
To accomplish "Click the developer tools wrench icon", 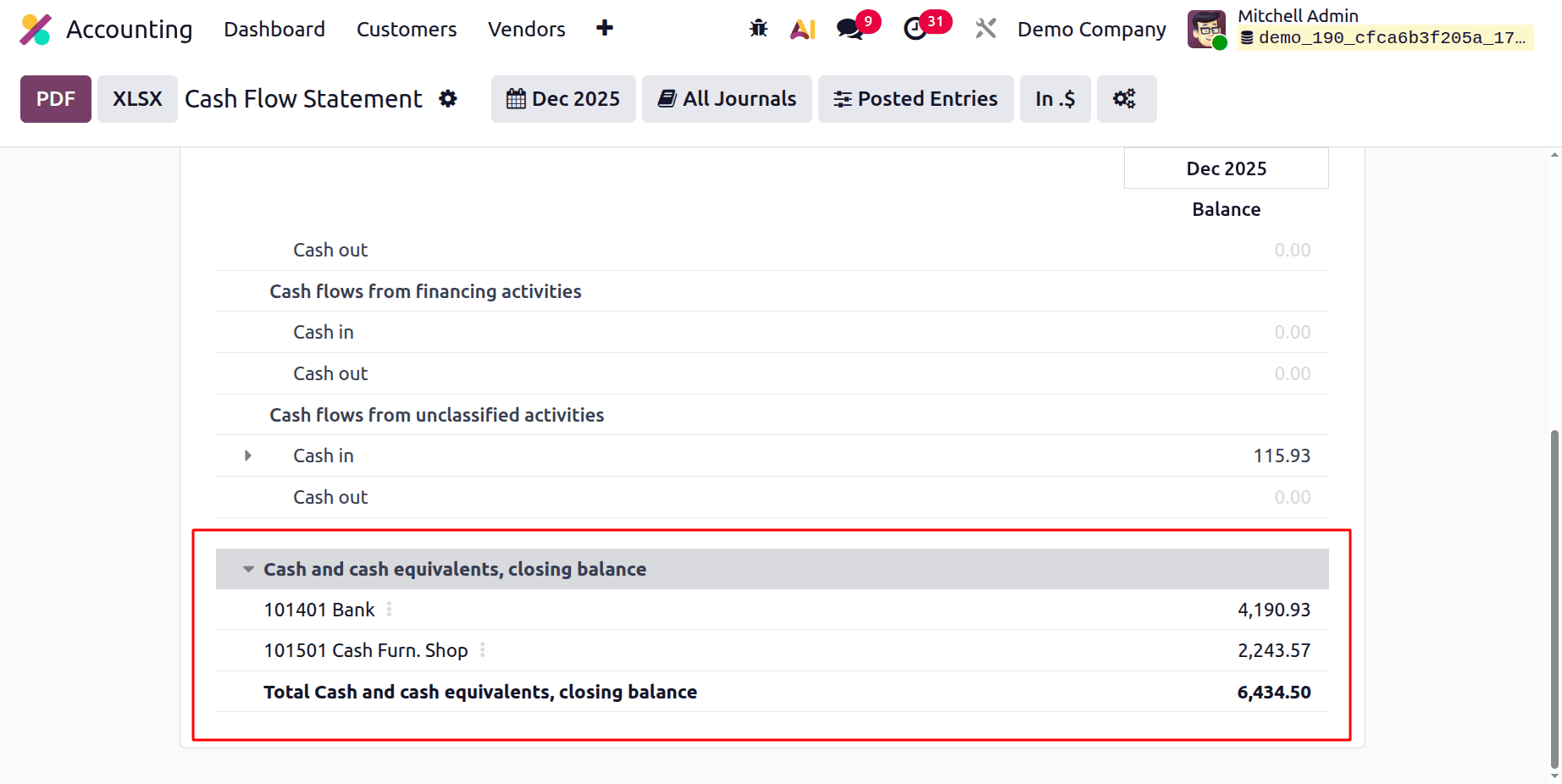I will point(985,28).
